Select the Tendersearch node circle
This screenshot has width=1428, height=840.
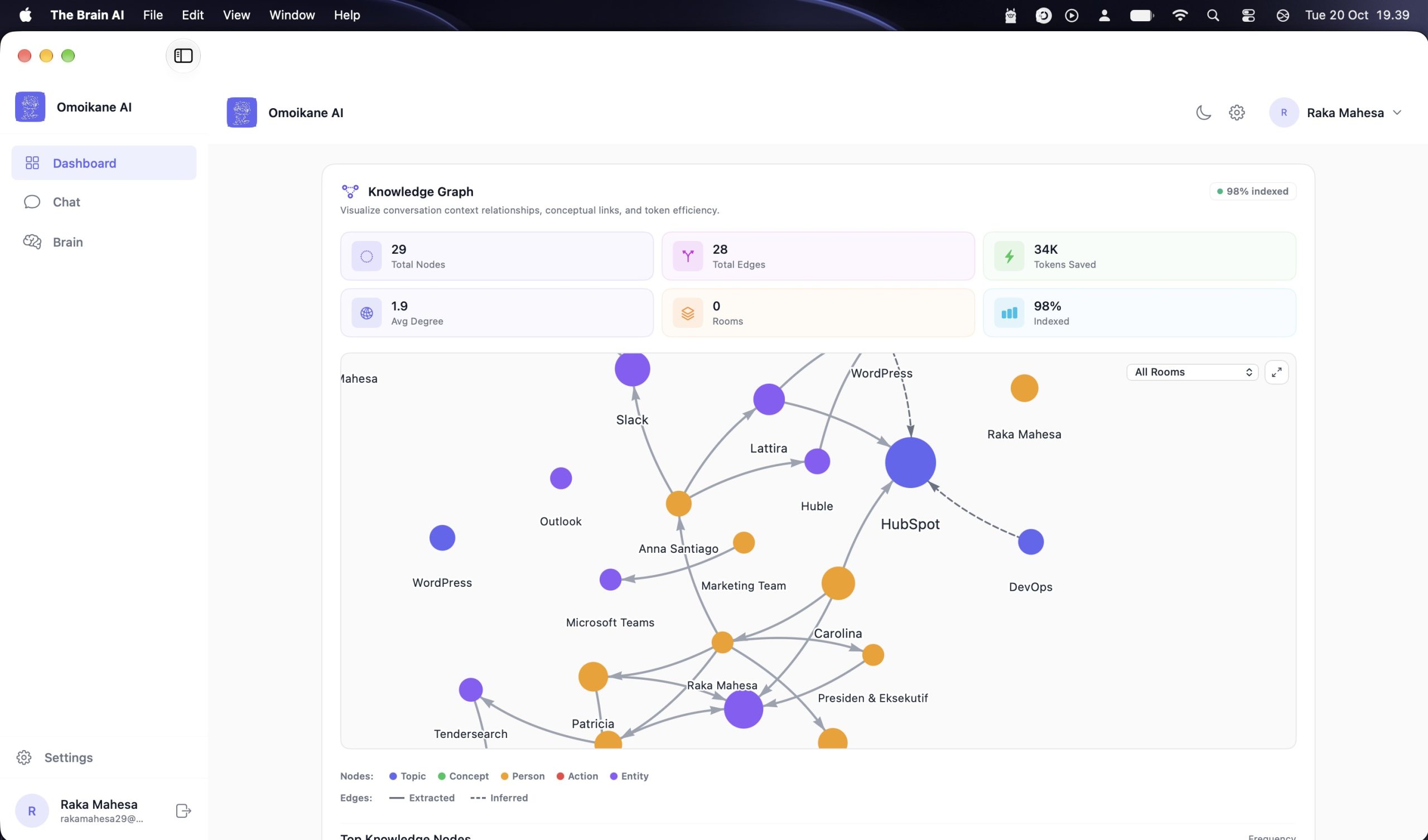[x=470, y=690]
